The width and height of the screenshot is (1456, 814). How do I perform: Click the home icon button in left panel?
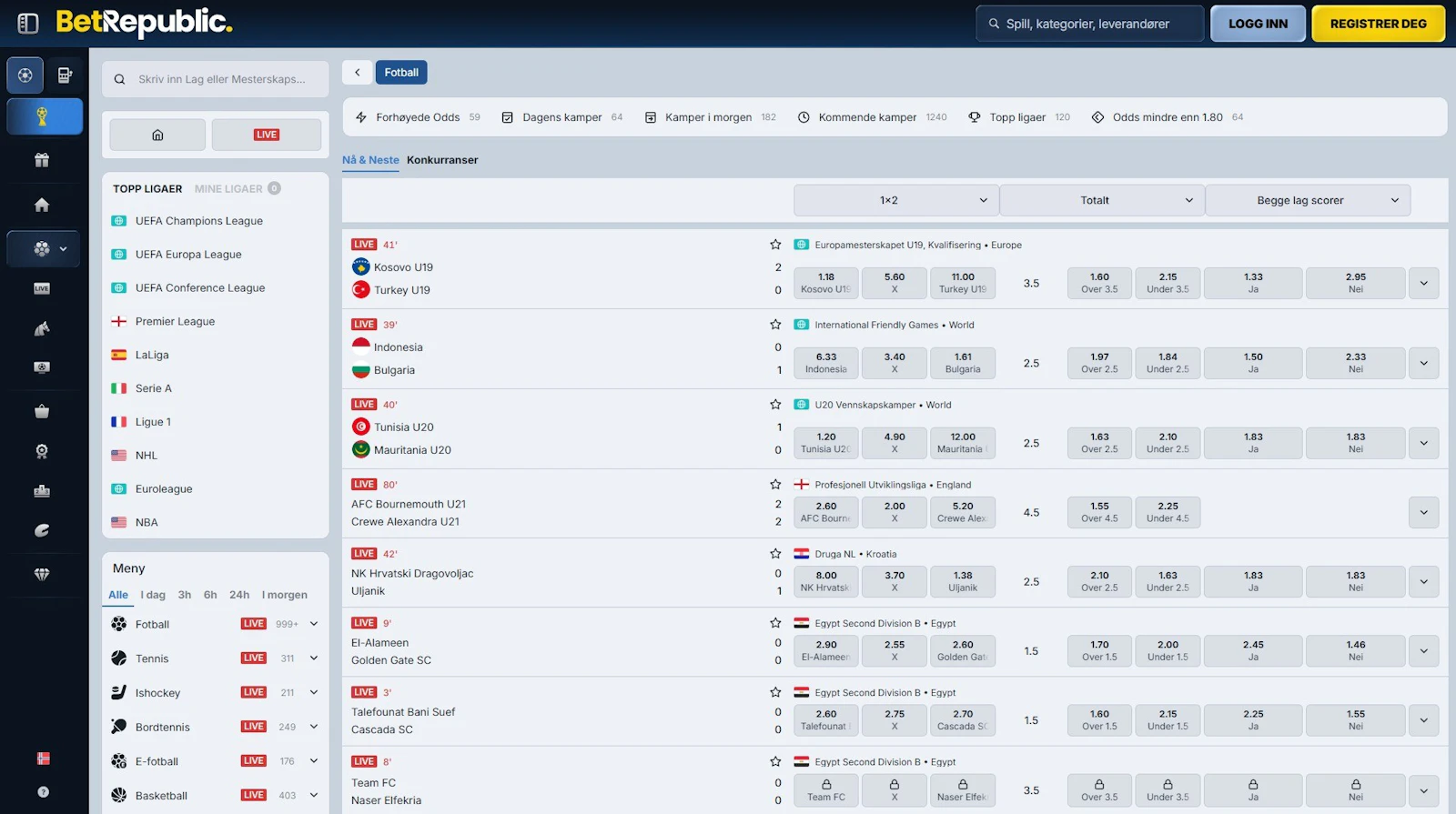(x=157, y=135)
